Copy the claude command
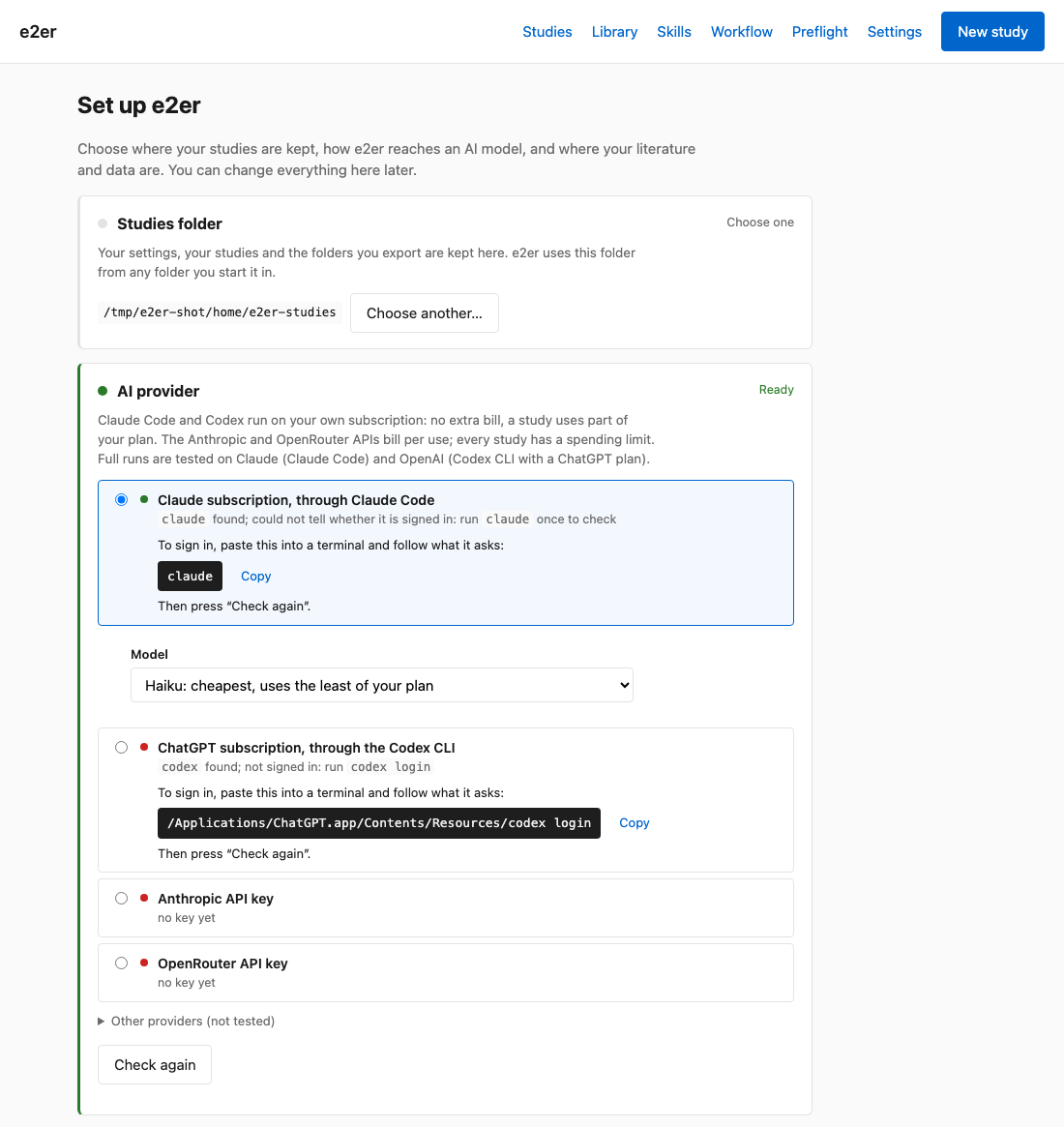This screenshot has width=1064, height=1127. point(255,576)
